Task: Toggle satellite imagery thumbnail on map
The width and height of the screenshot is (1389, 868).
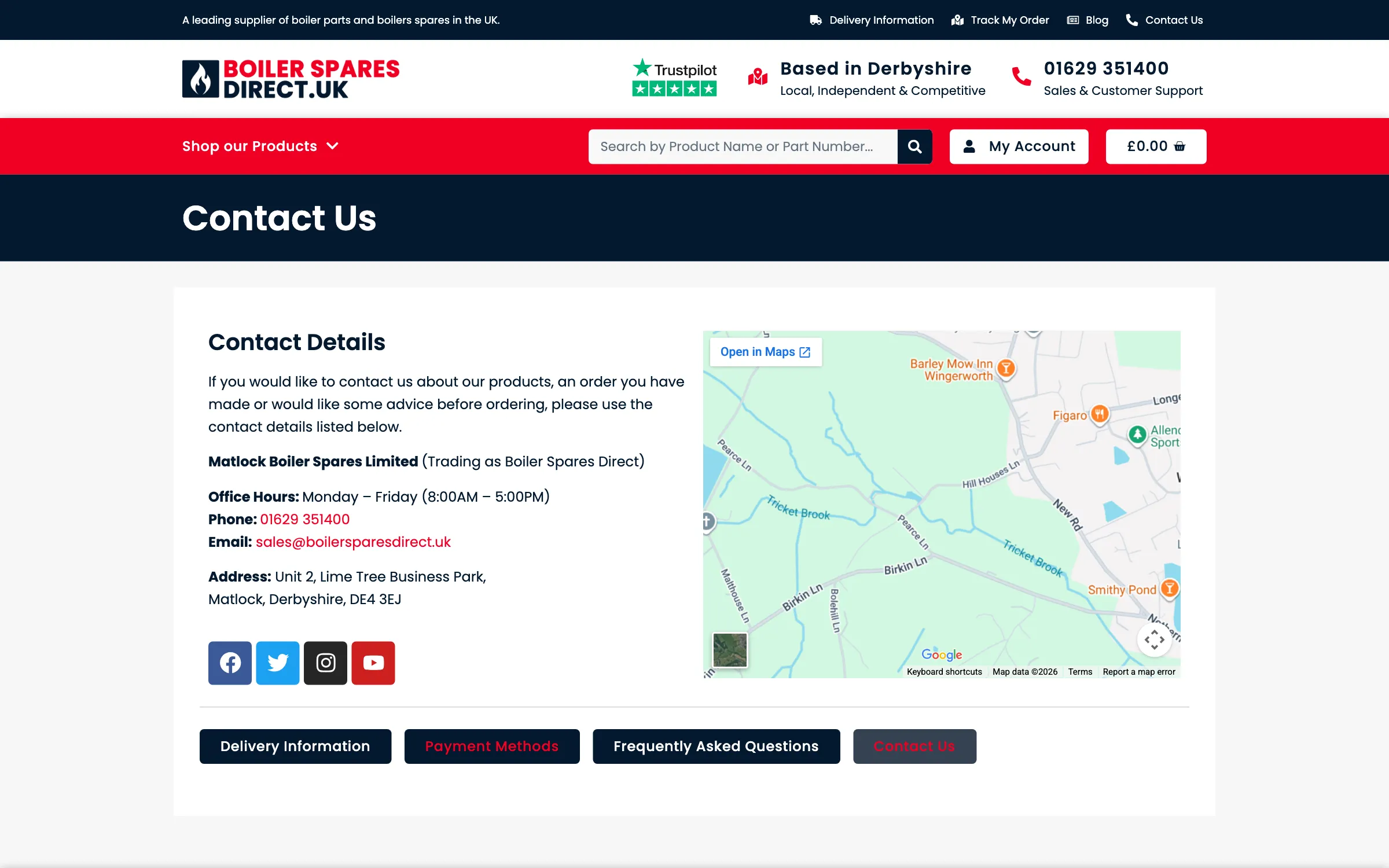Action: tap(730, 650)
